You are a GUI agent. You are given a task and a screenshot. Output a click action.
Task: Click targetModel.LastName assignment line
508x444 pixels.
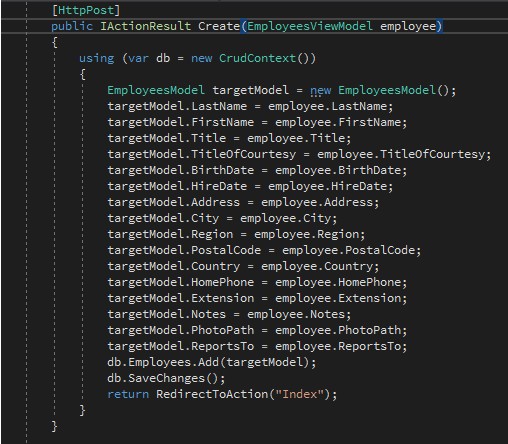click(250, 106)
